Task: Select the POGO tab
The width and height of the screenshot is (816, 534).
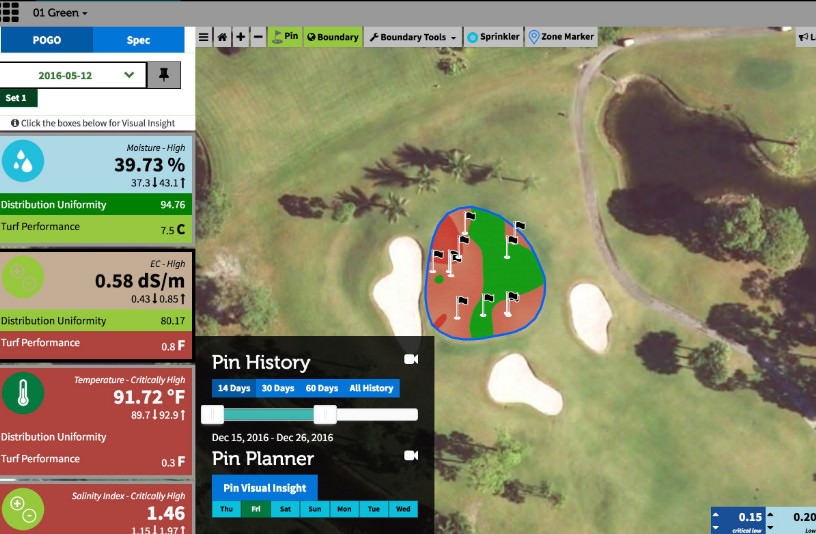Action: coord(46,40)
